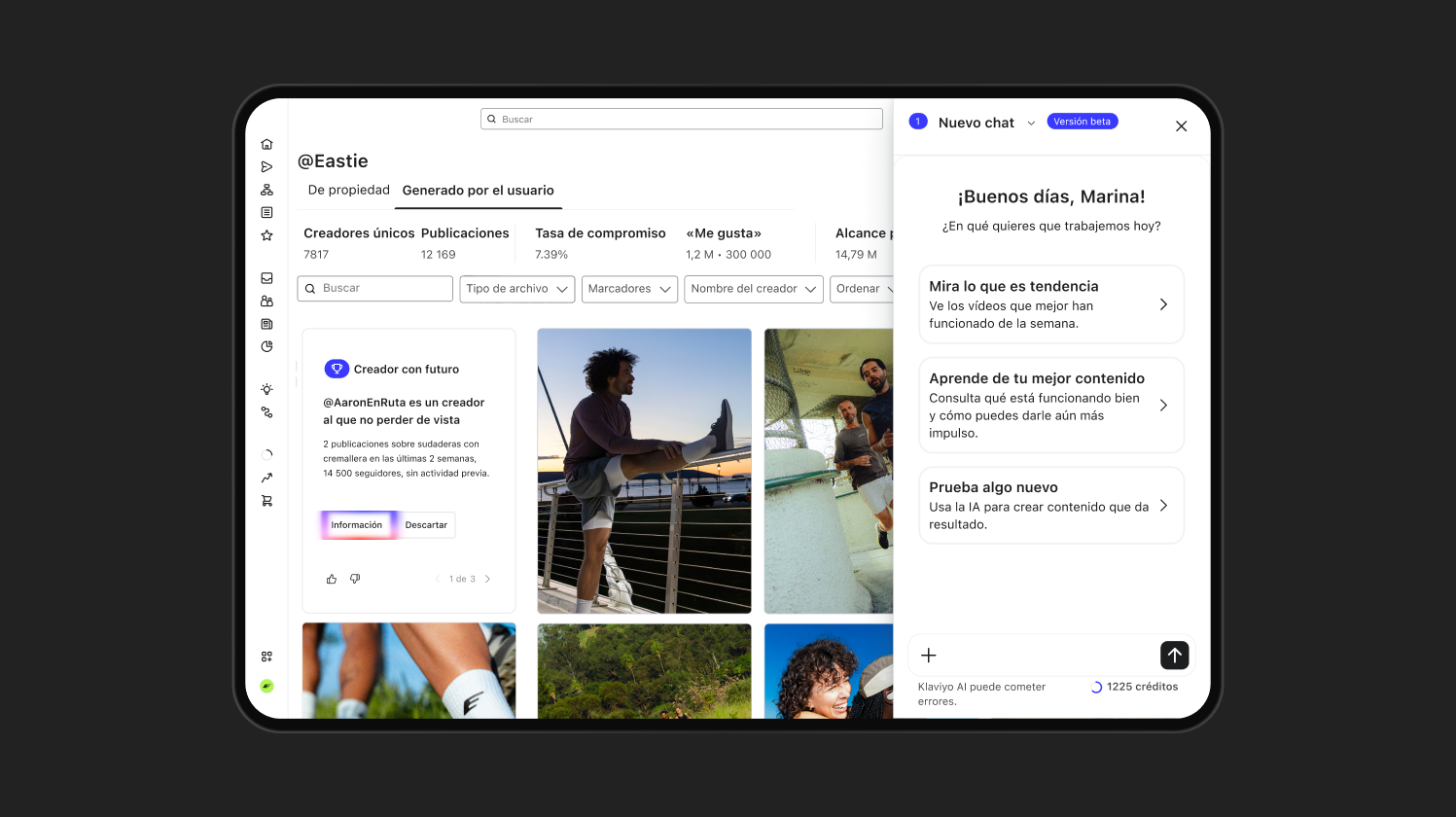Viewport: 1456px width, 817px height.
Task: Go to next insight card of 3
Action: coord(487,579)
